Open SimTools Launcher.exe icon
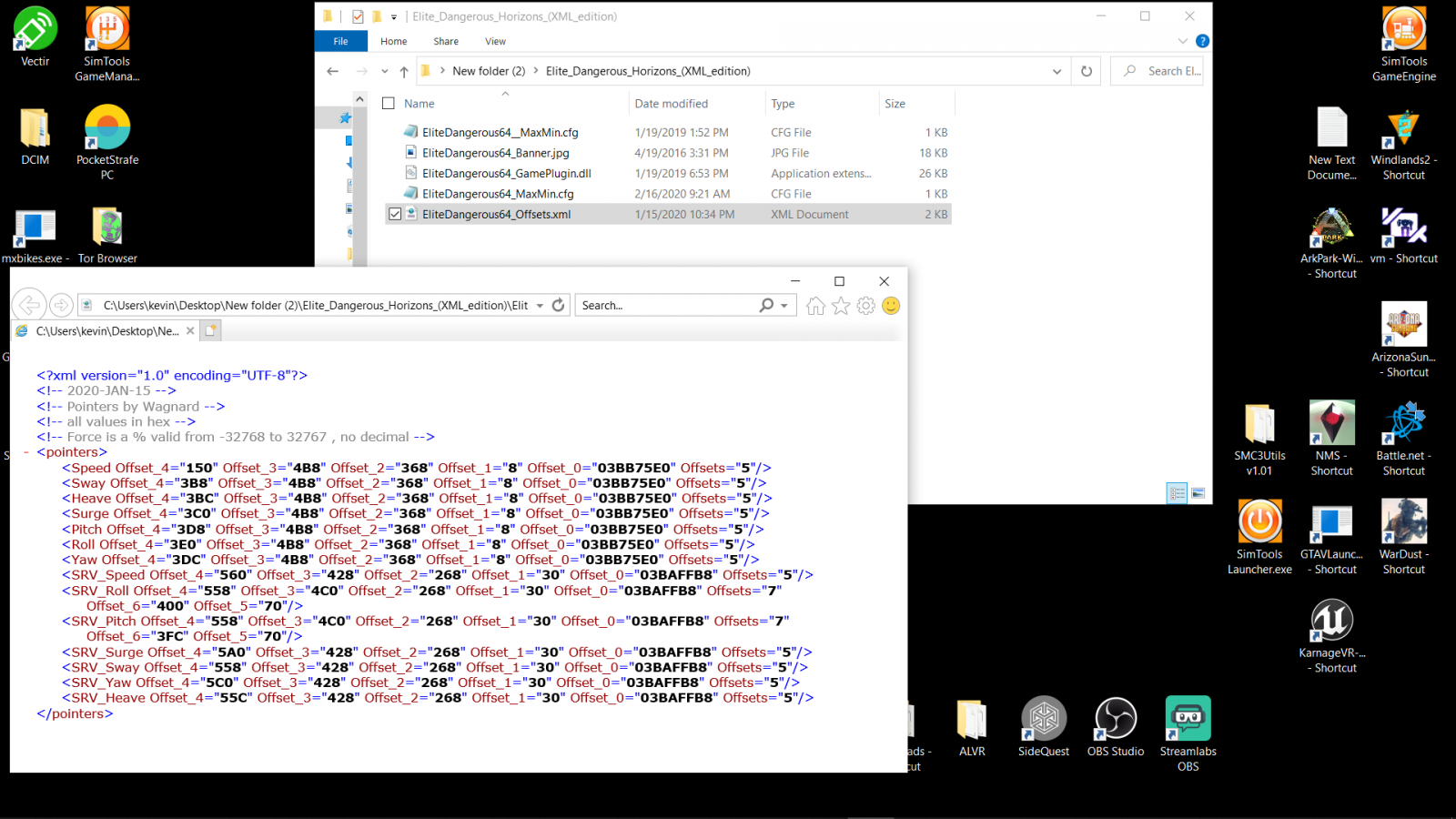The image size is (1456, 819). 1259,537
